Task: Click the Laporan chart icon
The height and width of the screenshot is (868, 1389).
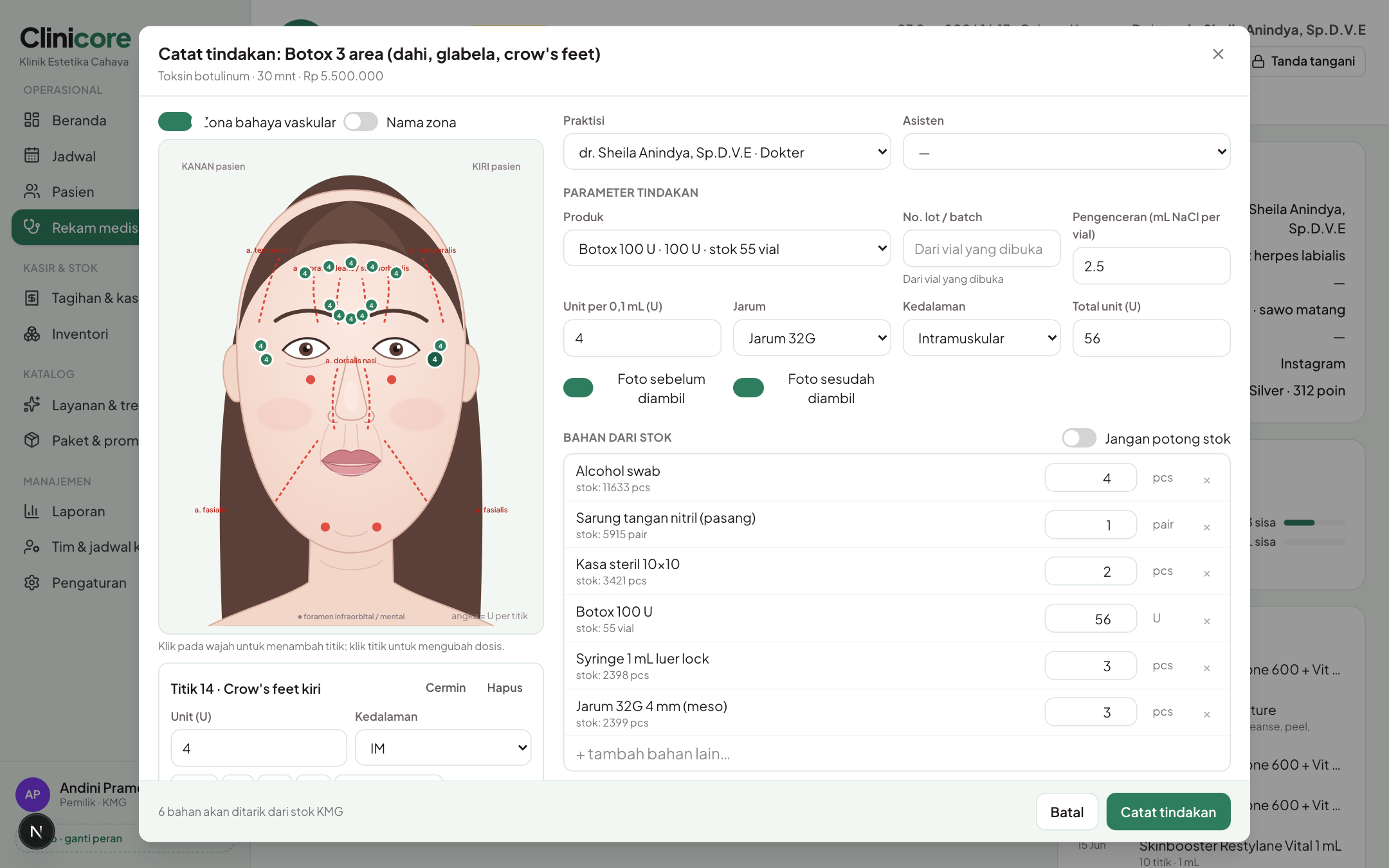Action: pos(32,511)
